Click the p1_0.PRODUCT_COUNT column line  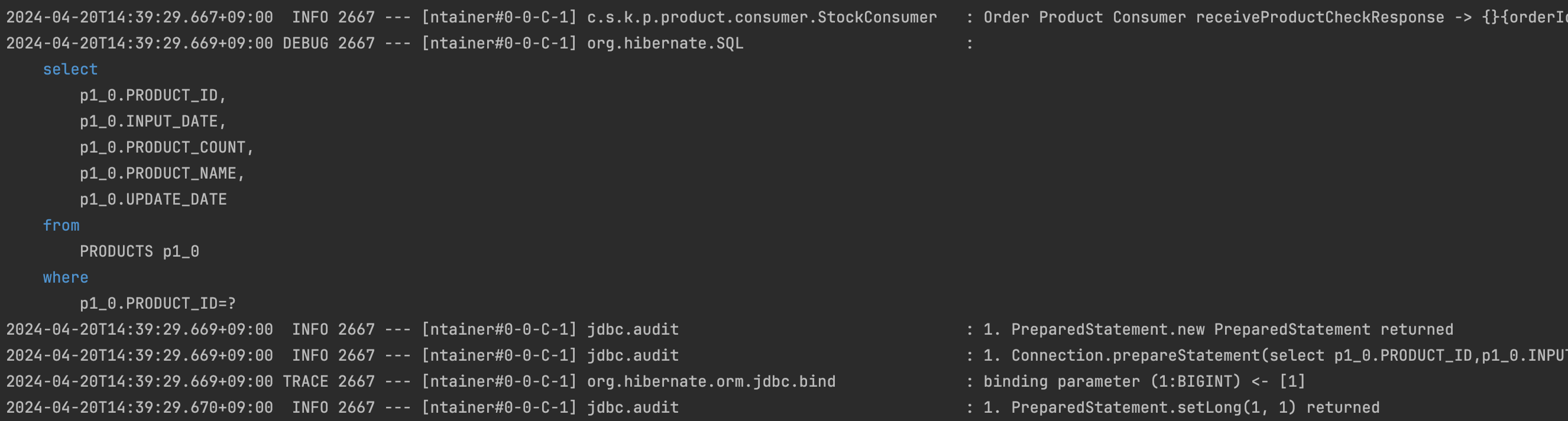[167, 147]
